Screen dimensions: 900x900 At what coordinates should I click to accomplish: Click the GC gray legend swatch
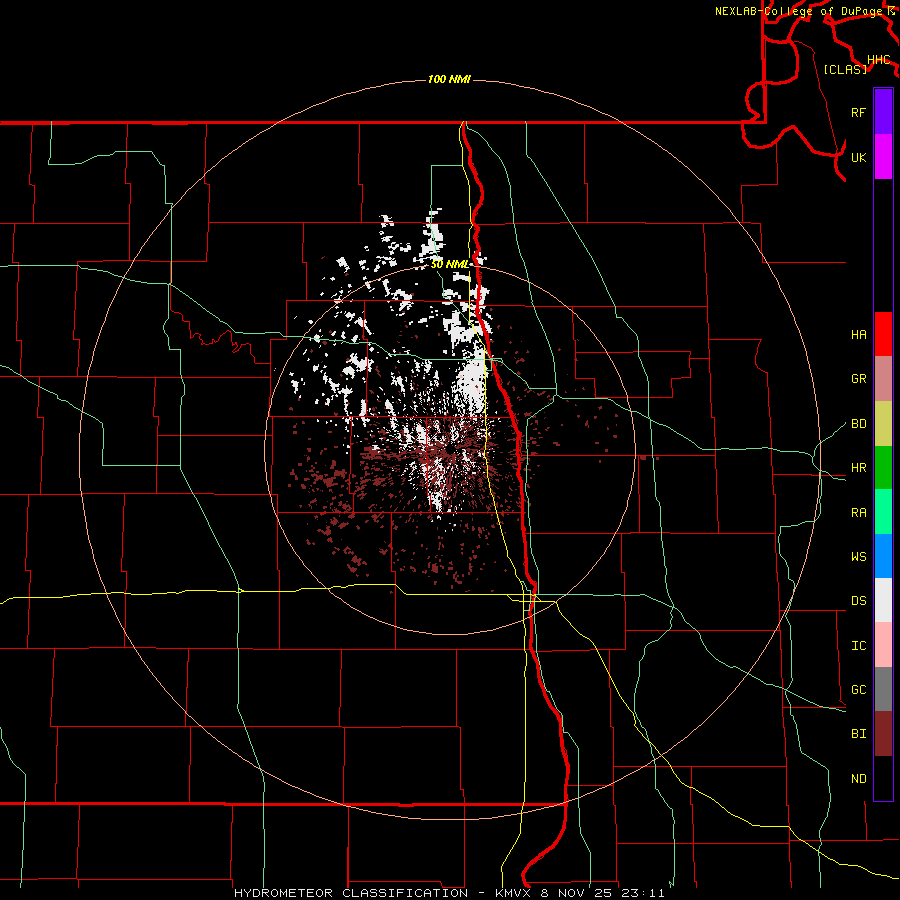pyautogui.click(x=883, y=689)
